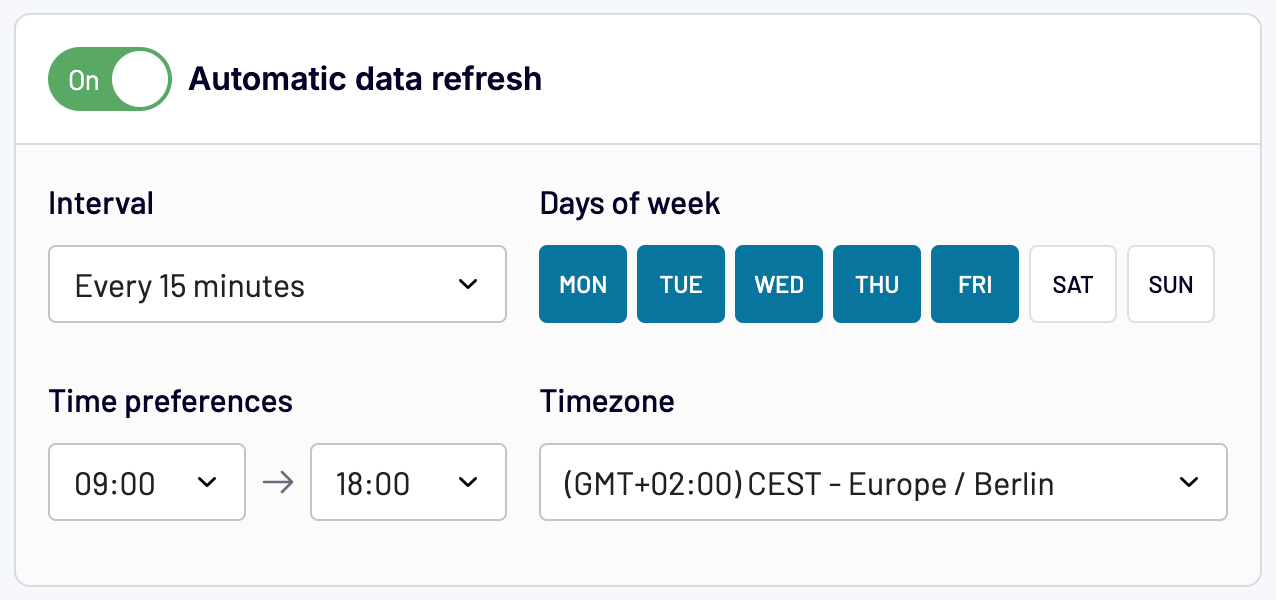Click the Time preferences label
Viewport: 1276px width, 600px height.
tap(171, 402)
